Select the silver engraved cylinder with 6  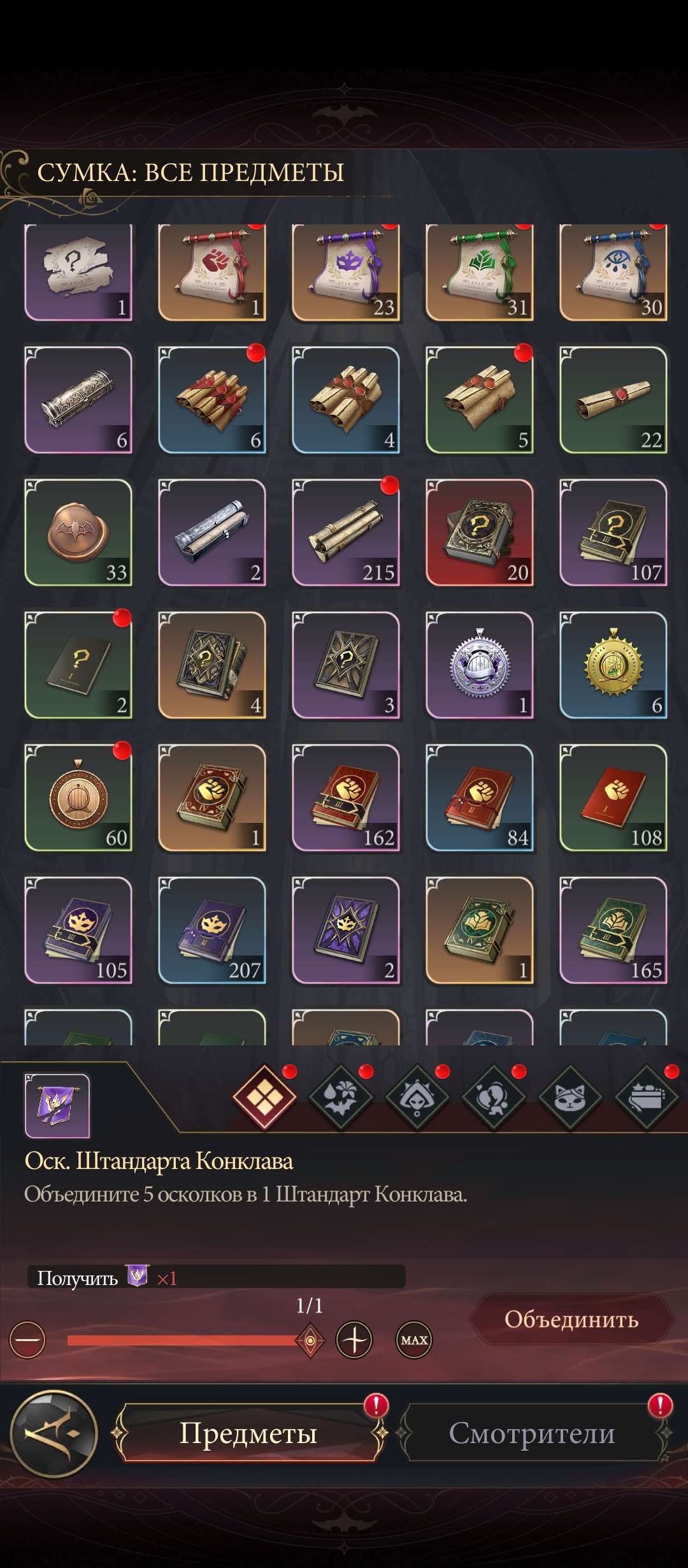(x=78, y=400)
